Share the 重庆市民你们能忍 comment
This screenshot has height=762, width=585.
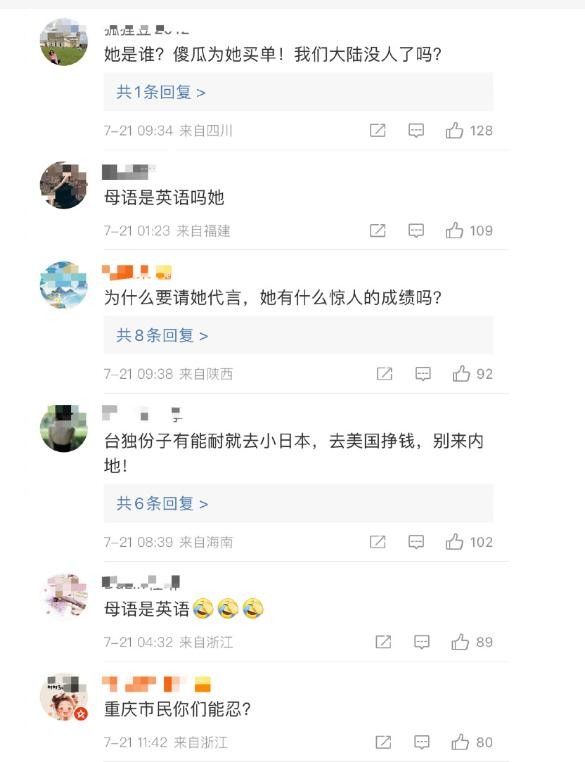tap(383, 742)
